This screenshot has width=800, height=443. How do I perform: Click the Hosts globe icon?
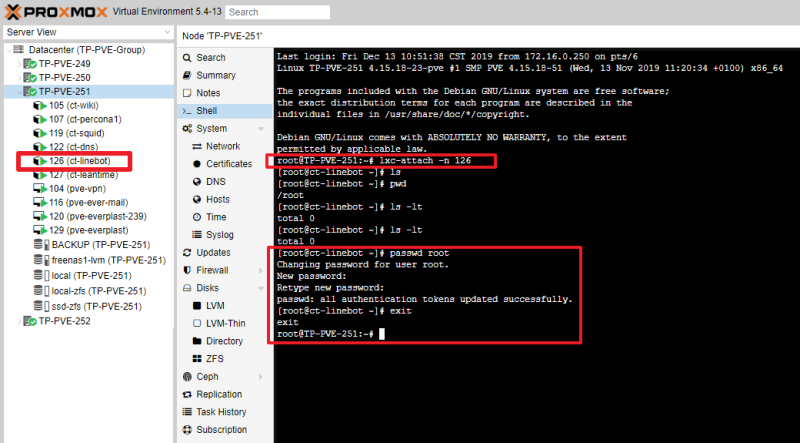pyautogui.click(x=196, y=200)
